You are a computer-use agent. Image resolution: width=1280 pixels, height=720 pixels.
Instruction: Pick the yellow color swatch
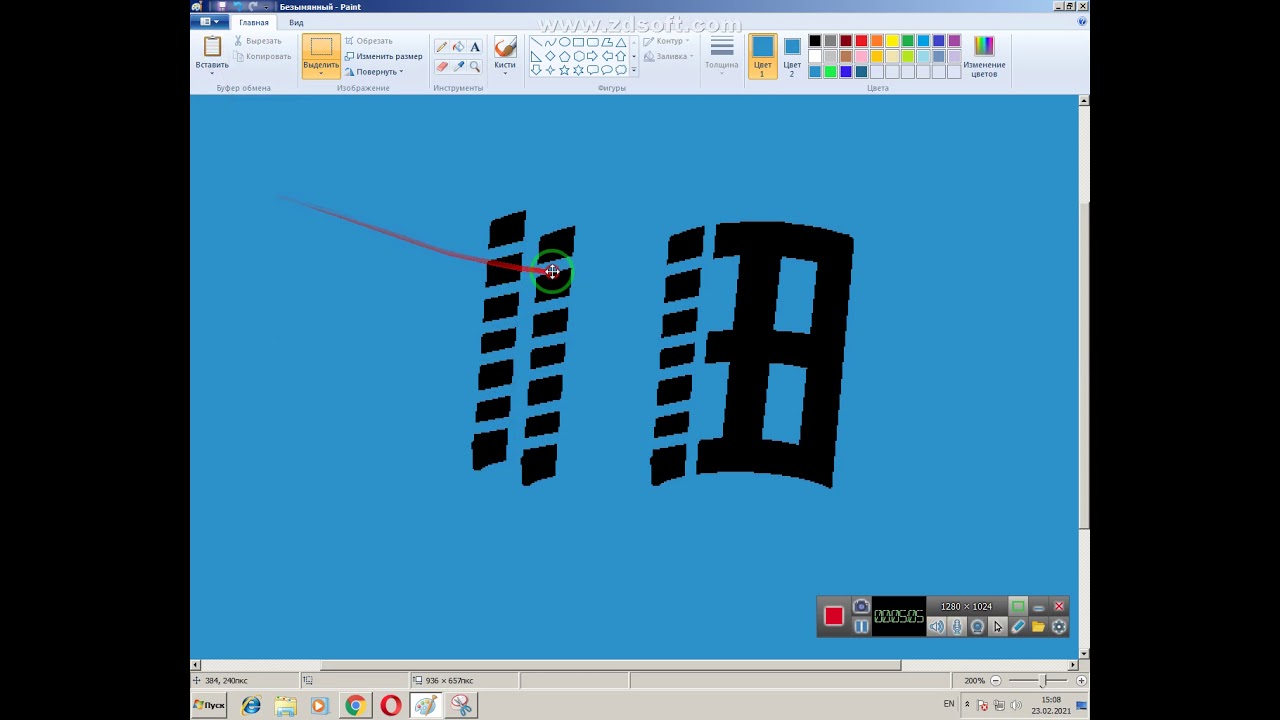coord(892,41)
